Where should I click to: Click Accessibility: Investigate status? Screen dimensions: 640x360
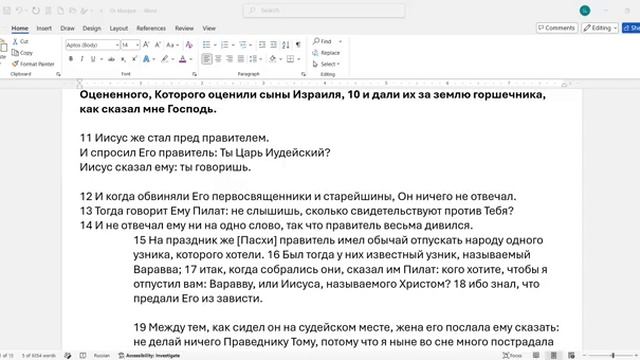[149, 356]
